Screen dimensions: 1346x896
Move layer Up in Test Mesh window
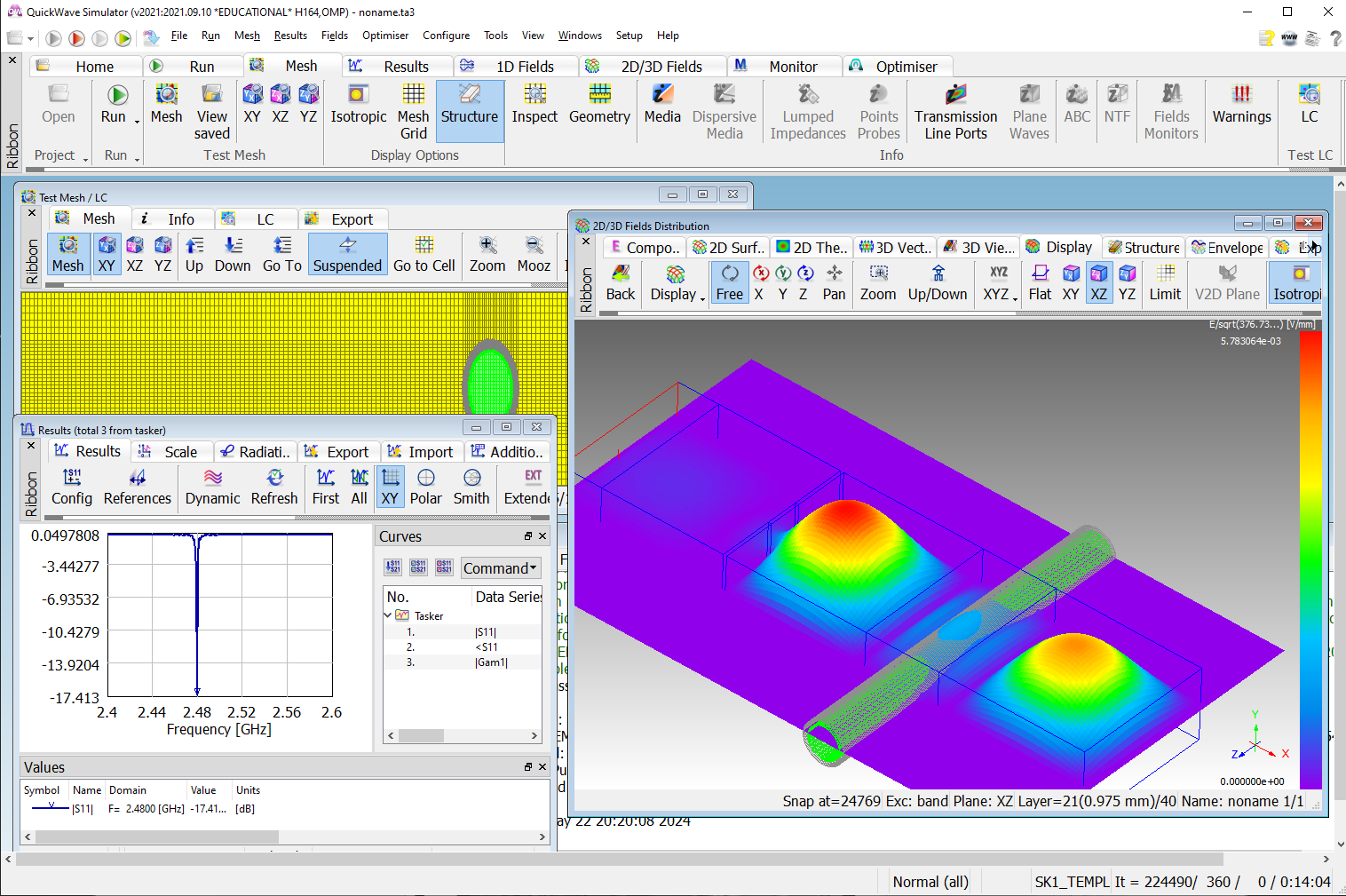point(194,254)
